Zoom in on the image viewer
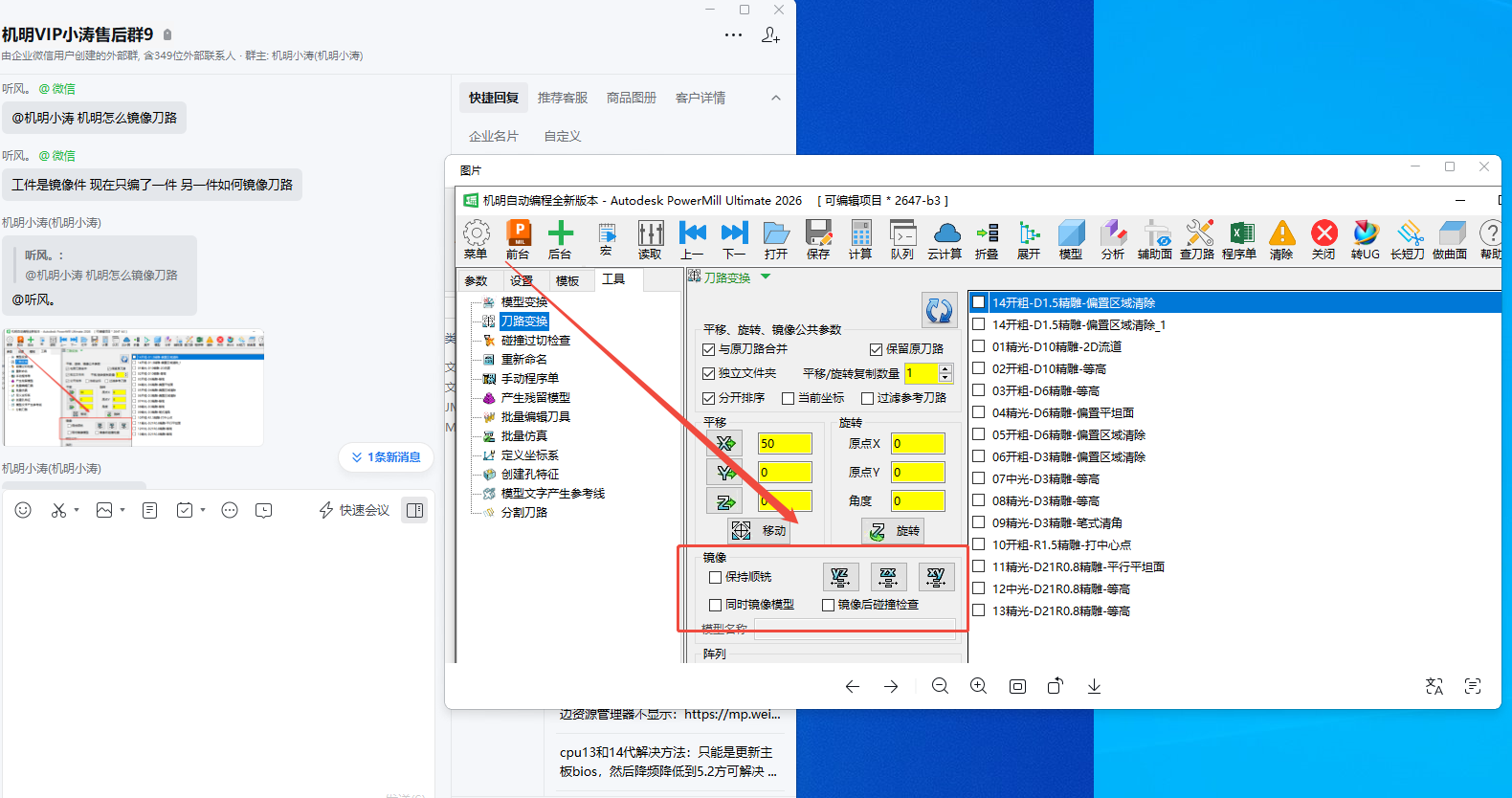 (x=979, y=686)
